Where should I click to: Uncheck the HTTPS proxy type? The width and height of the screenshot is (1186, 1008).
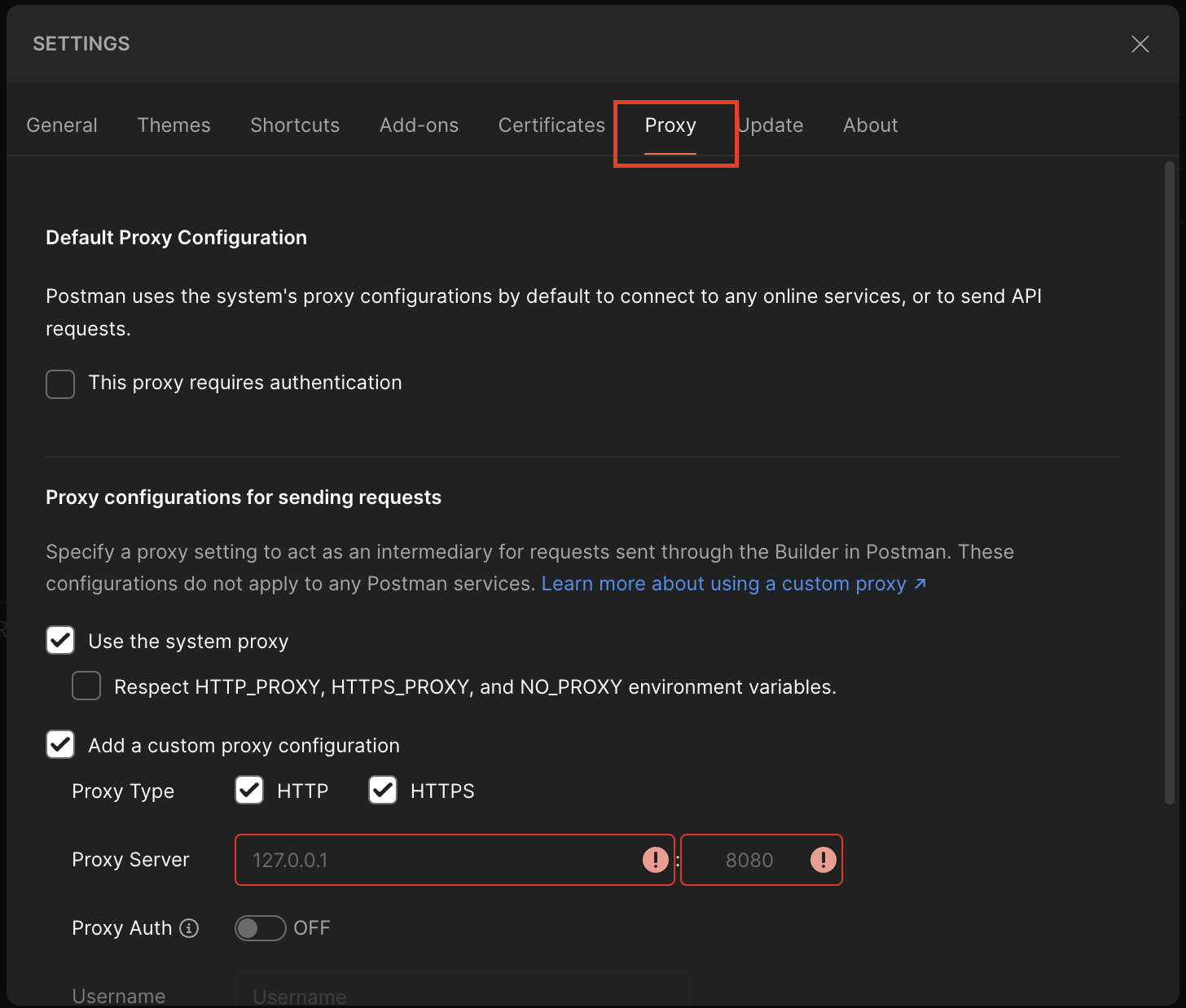pyautogui.click(x=383, y=790)
